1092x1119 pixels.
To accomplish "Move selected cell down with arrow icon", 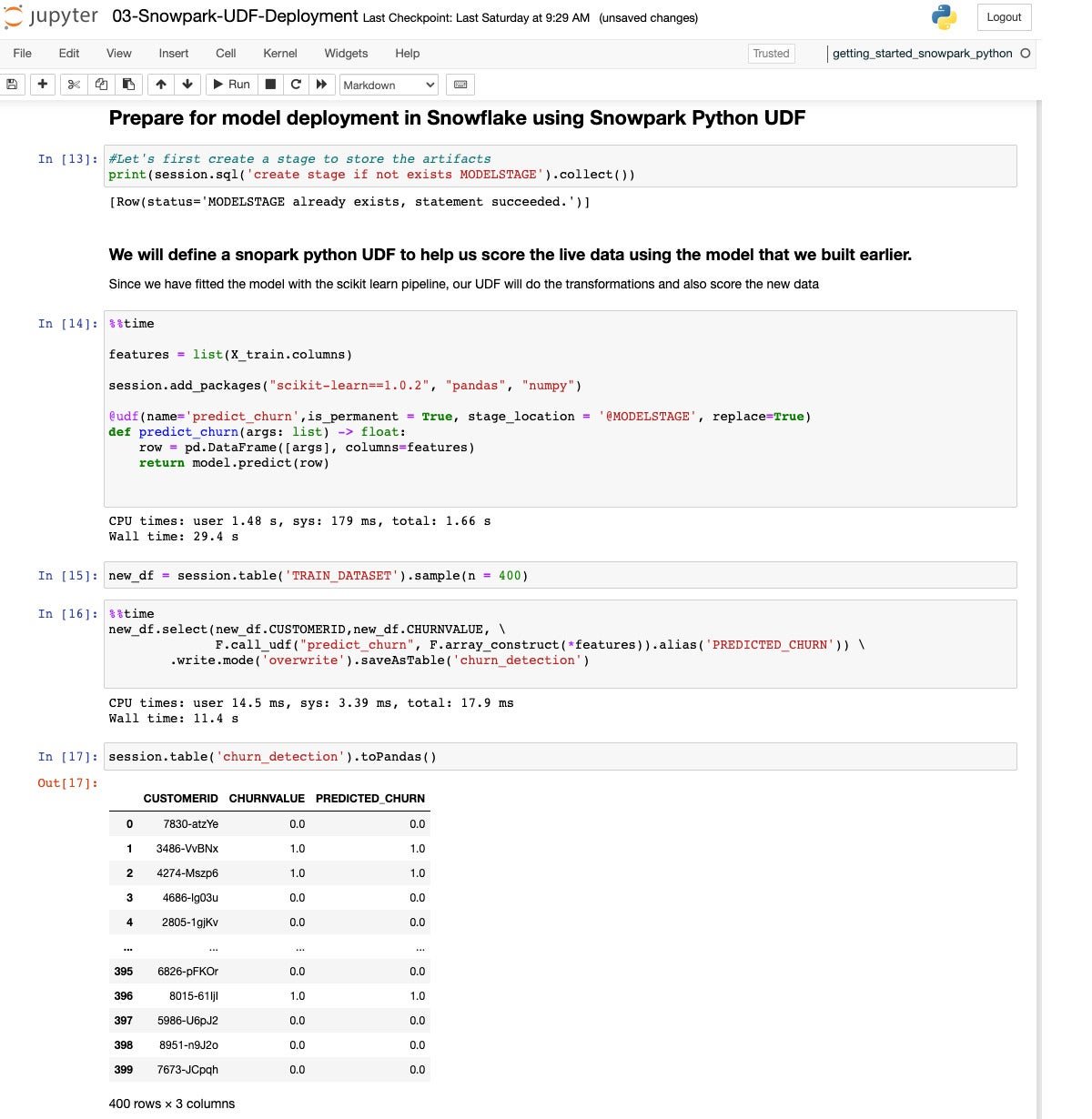I will [187, 85].
